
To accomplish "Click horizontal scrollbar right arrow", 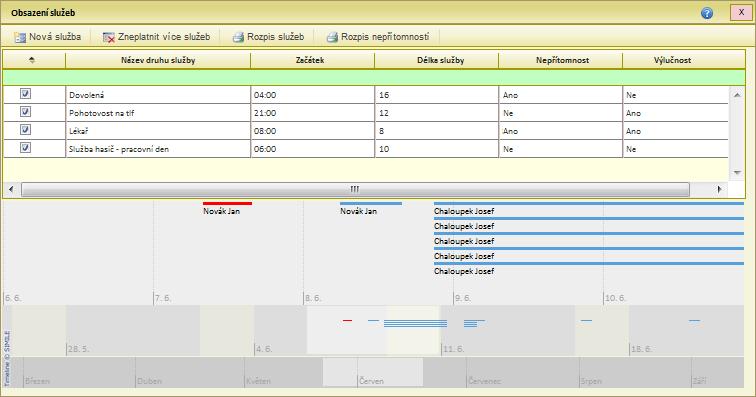I will click(x=719, y=189).
